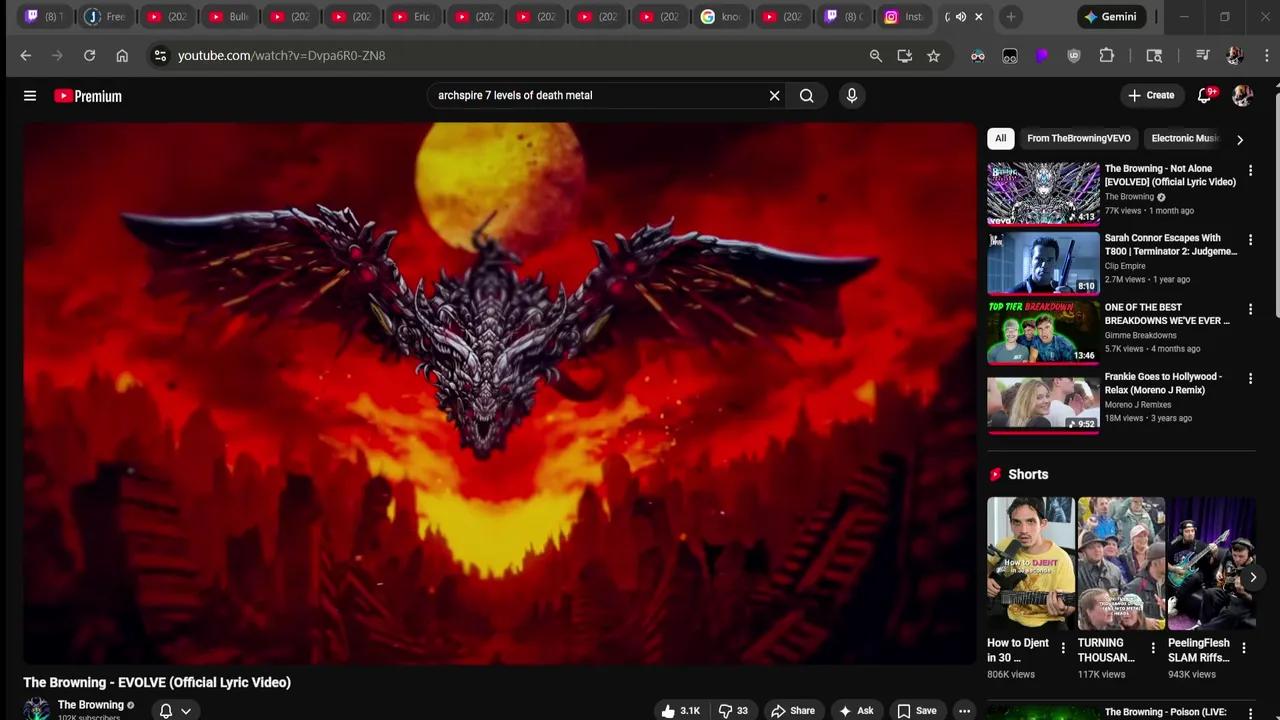This screenshot has height=720, width=1280.
Task: Go to YouTube Premium home via logo
Action: 88,96
